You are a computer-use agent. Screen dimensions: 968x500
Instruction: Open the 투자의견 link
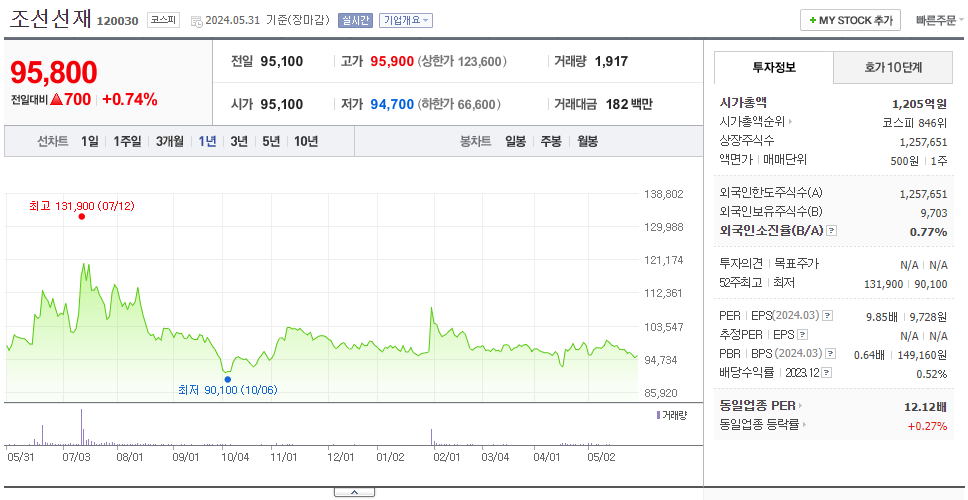tap(741, 264)
